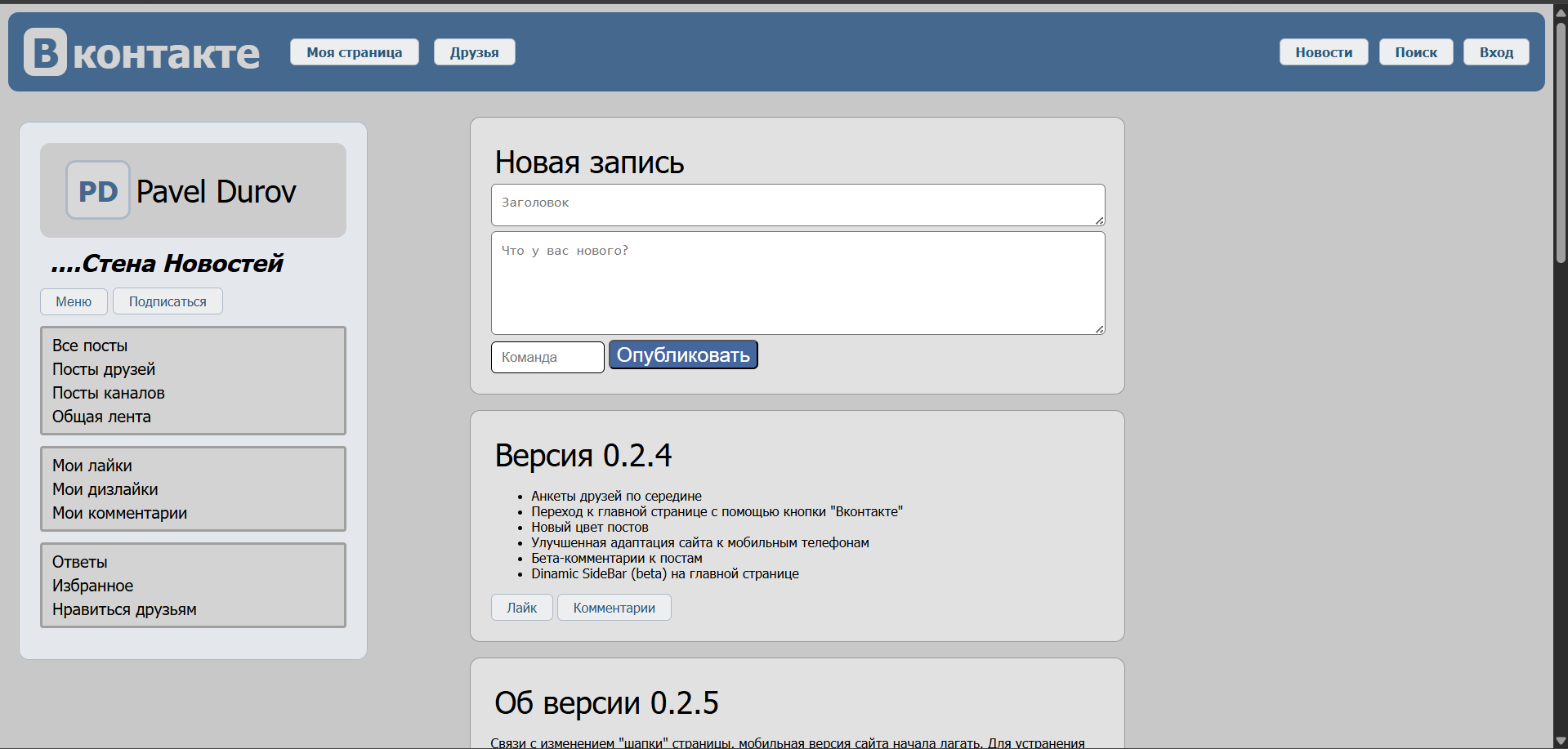1568x749 pixels.
Task: Select Посты друзей in the sidebar
Action: 104,369
